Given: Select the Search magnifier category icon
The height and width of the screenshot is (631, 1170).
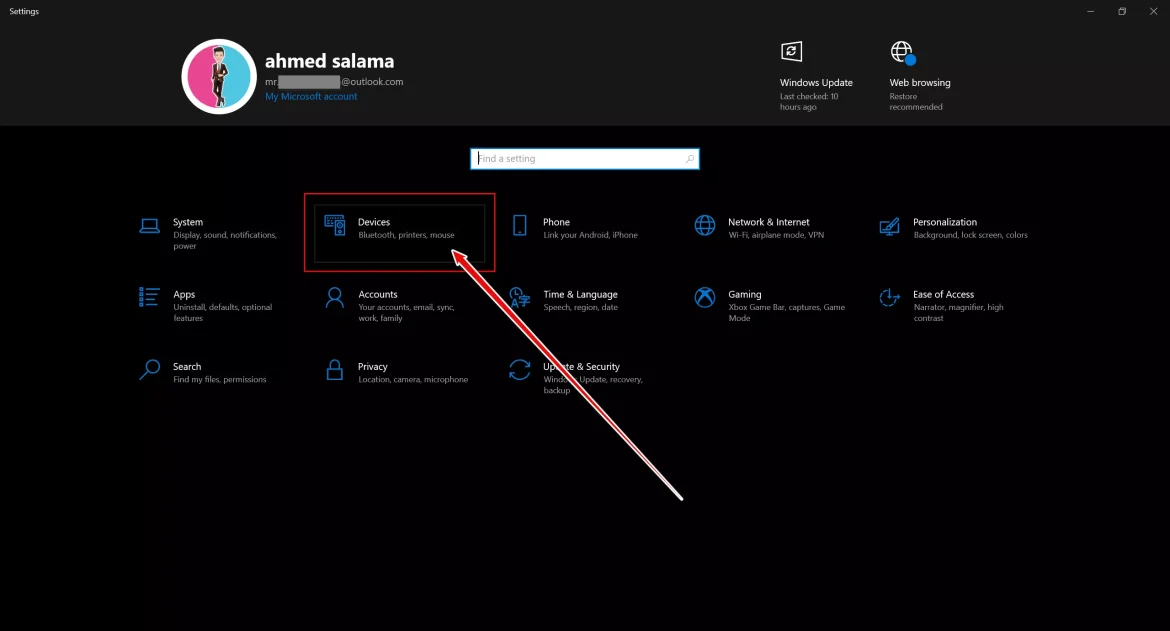Looking at the screenshot, I should (149, 370).
